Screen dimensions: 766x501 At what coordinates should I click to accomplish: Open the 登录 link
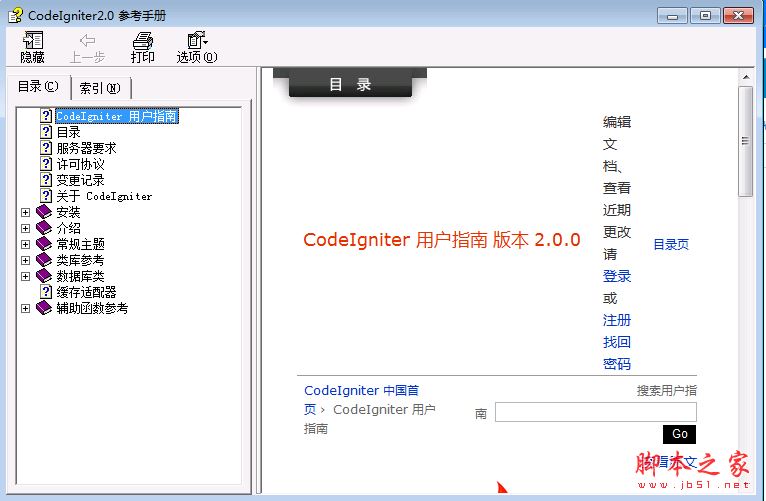617,276
